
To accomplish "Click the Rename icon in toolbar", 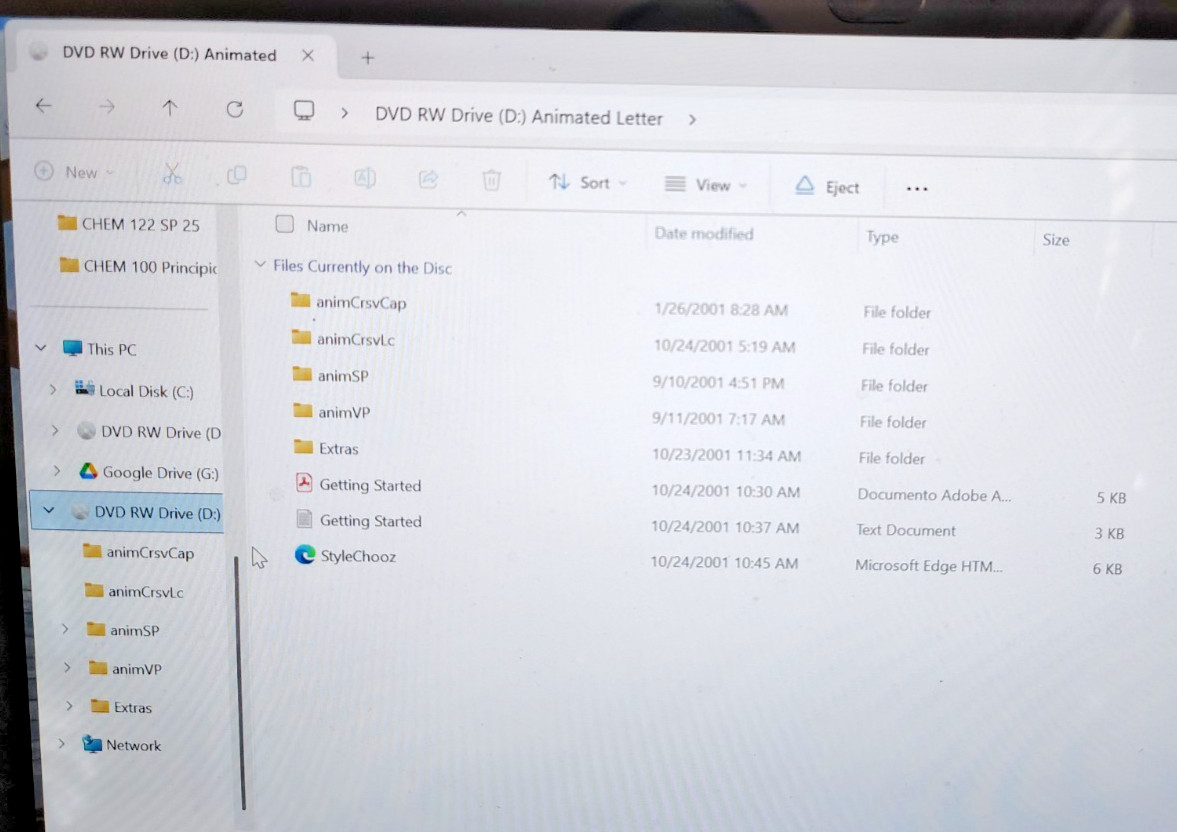I will coord(365,178).
